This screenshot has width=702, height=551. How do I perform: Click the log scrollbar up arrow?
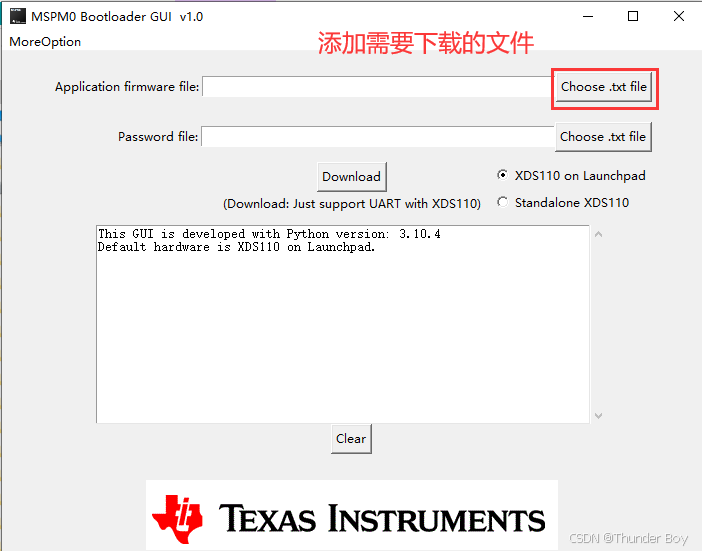coord(599,234)
